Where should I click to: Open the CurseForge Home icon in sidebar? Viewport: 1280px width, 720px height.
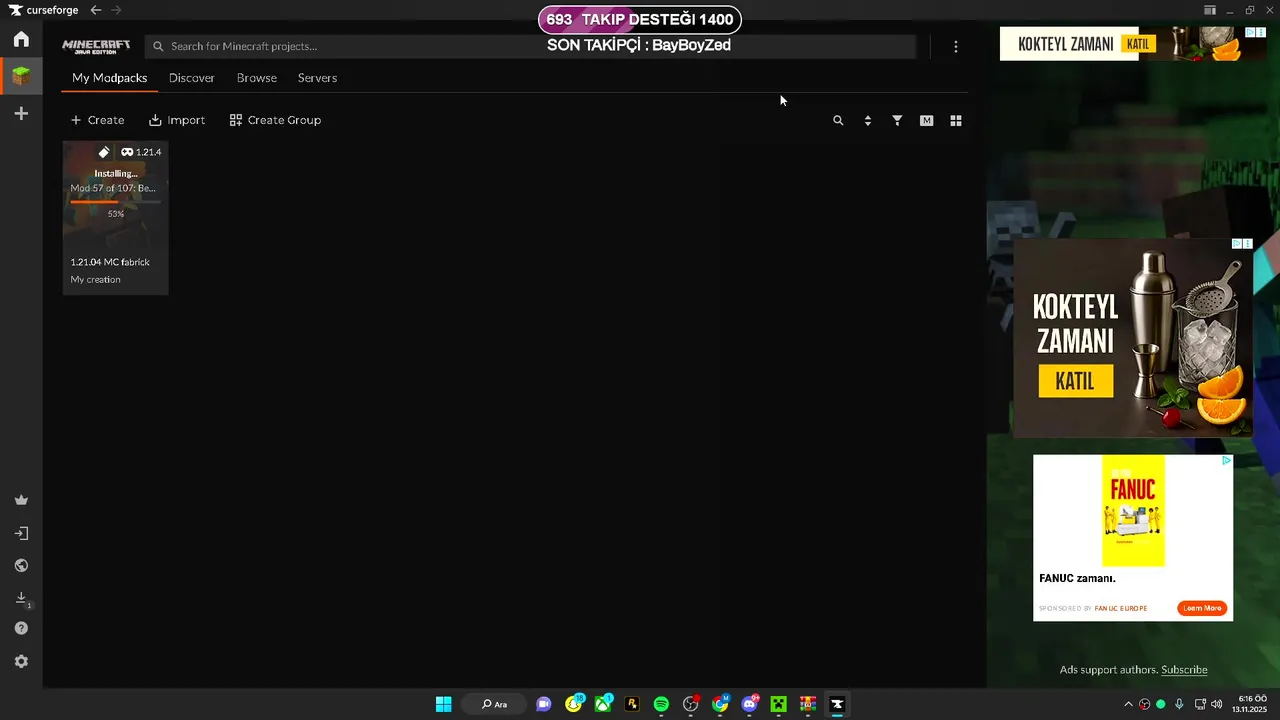pos(21,39)
